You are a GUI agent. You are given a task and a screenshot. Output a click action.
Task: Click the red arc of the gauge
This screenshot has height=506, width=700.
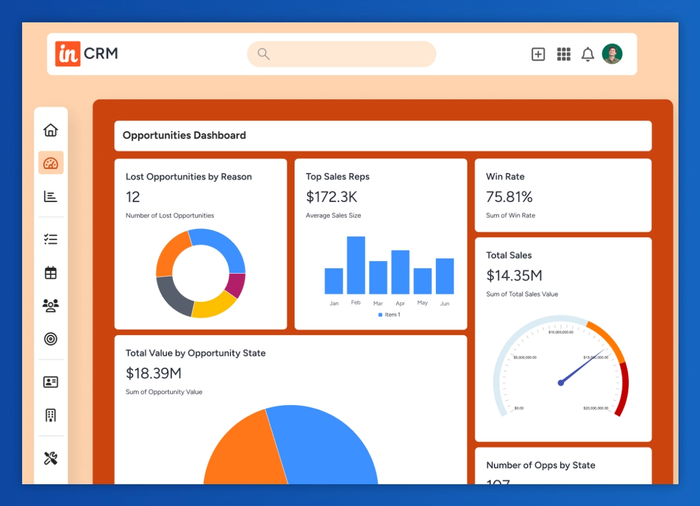[623, 389]
